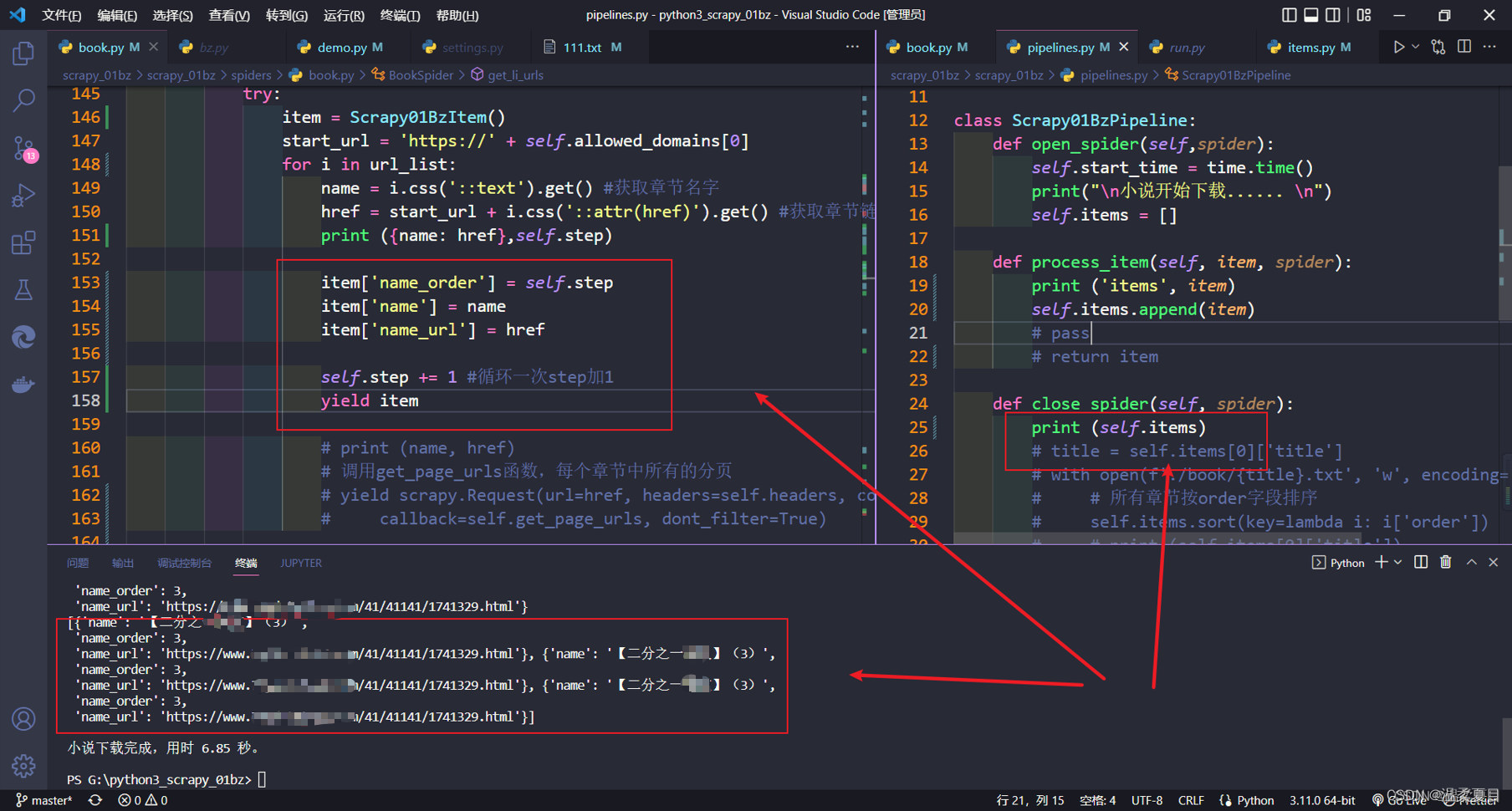Switch to run.py tab

coord(1187,48)
